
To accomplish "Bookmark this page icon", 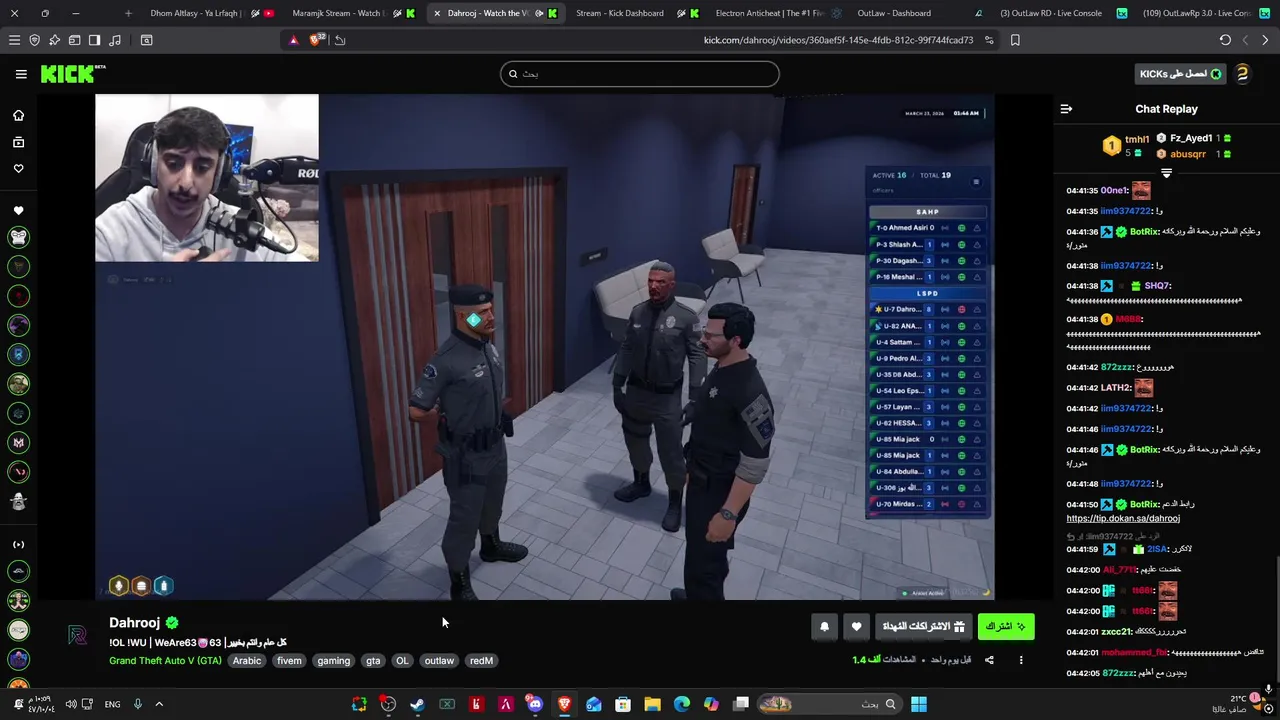I will point(1015,40).
